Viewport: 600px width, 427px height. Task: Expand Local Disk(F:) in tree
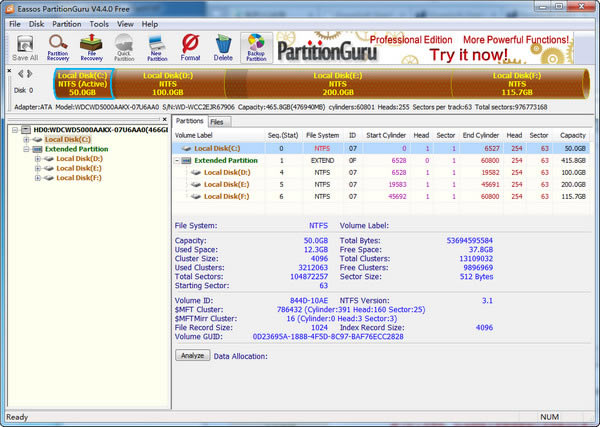click(38, 178)
